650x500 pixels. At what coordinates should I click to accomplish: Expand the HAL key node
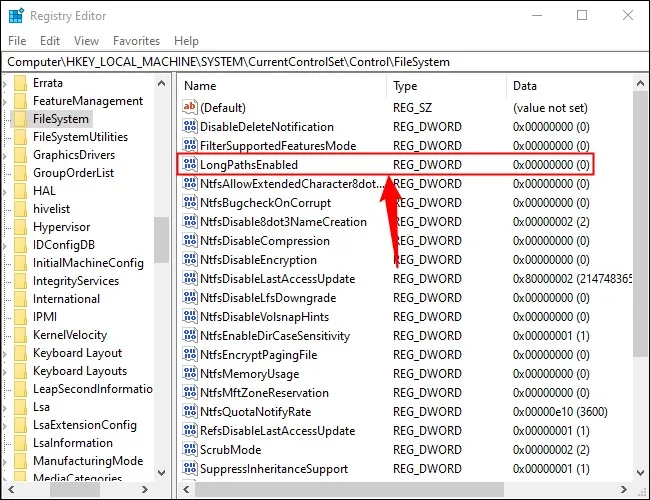5,191
